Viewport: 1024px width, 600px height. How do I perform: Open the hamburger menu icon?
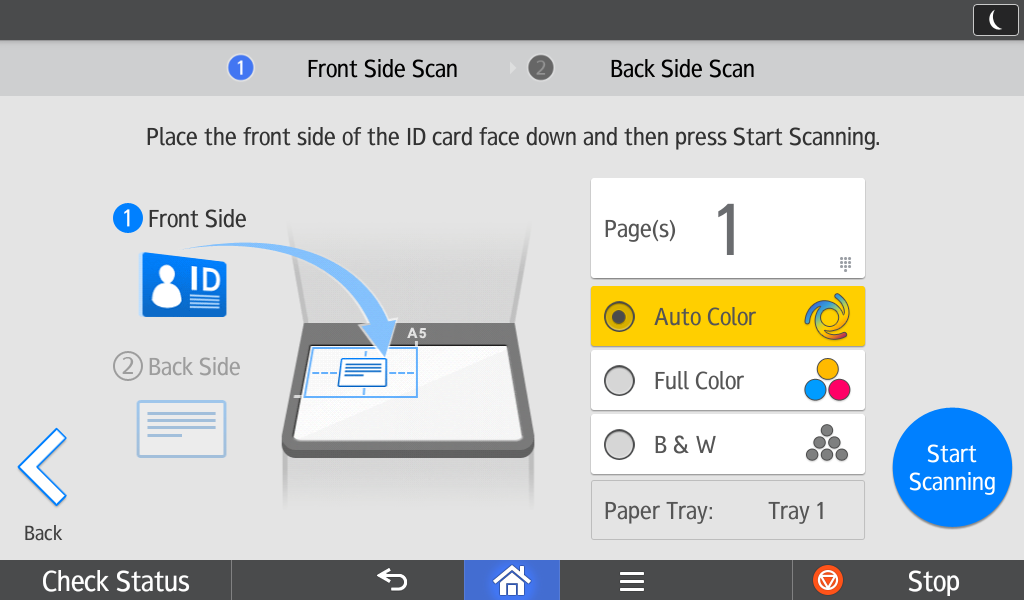(x=631, y=581)
